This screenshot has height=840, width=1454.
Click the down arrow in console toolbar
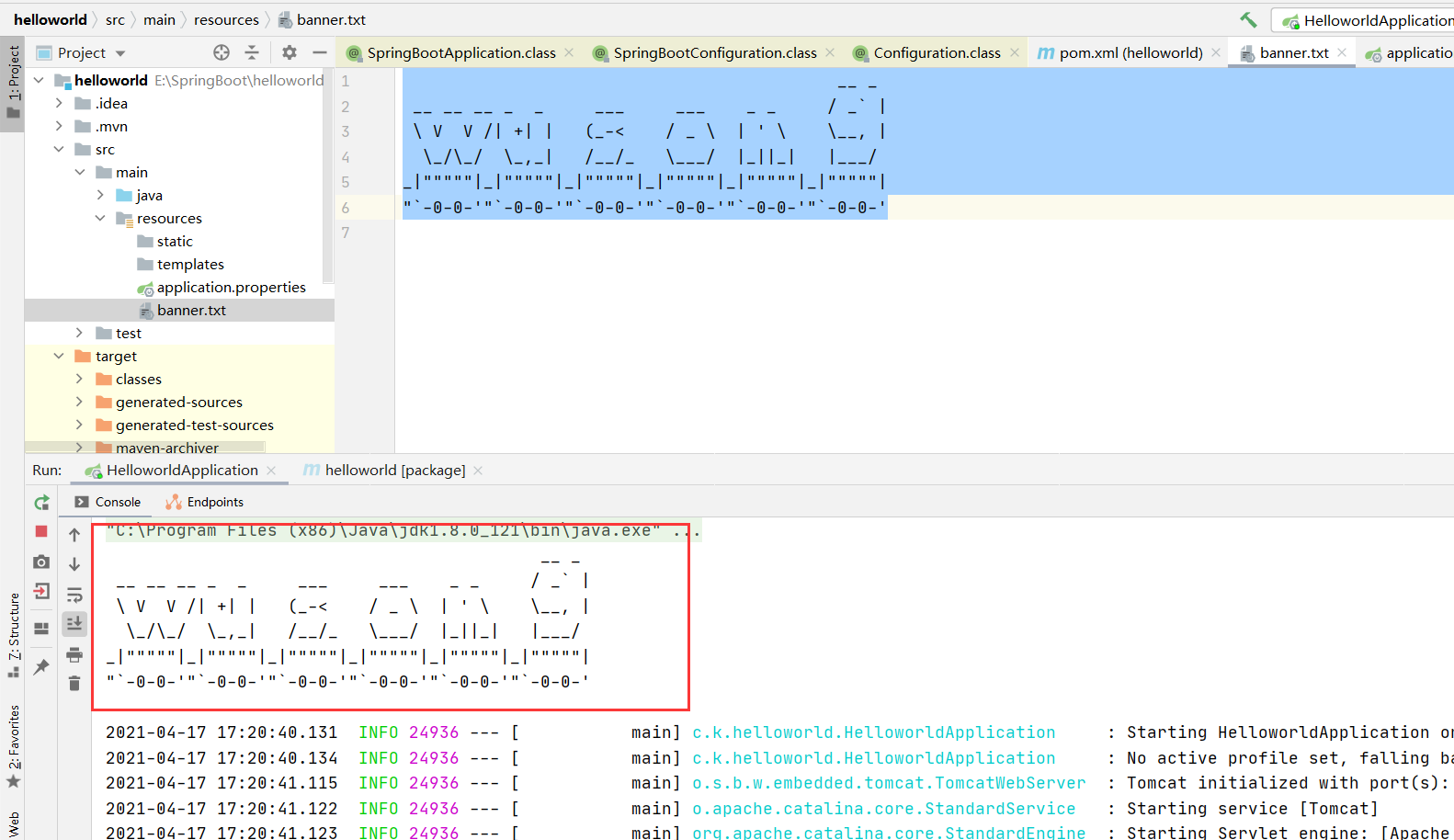click(74, 564)
